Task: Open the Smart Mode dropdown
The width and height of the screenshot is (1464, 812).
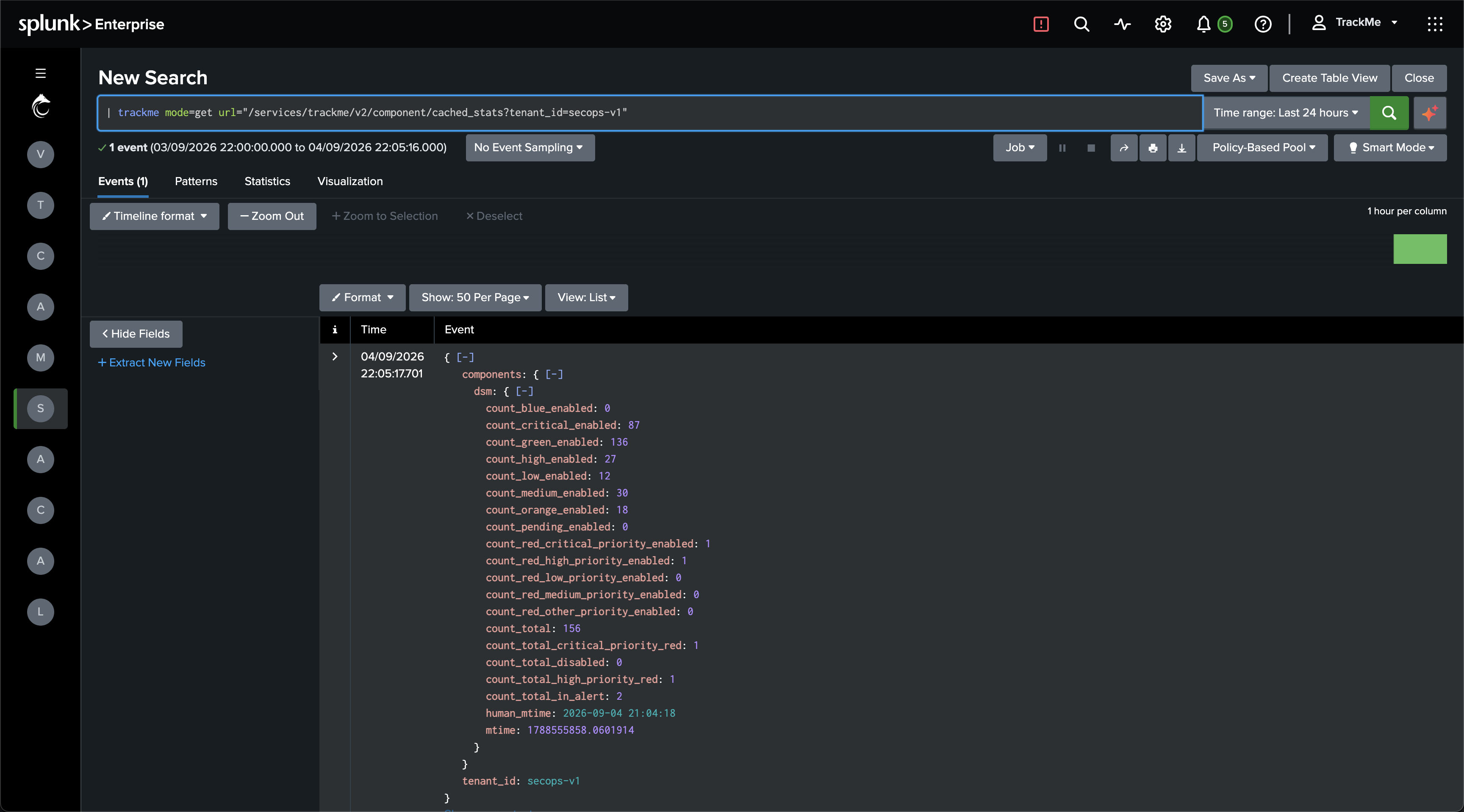Action: [x=1390, y=148]
